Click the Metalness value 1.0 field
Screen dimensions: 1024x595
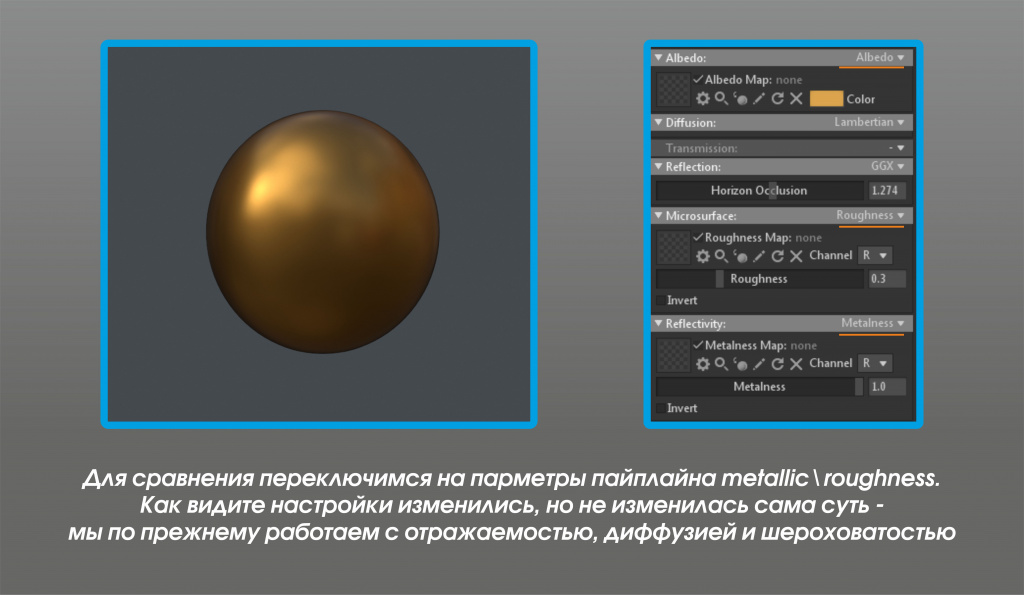pyautogui.click(x=887, y=387)
